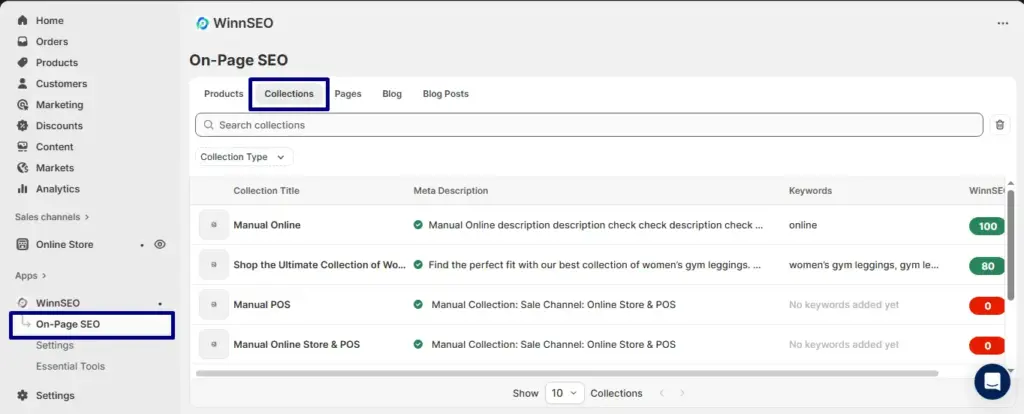Viewport: 1024px width, 414px height.
Task: Open the 'Manual Online' collection title
Action: [x=267, y=225]
